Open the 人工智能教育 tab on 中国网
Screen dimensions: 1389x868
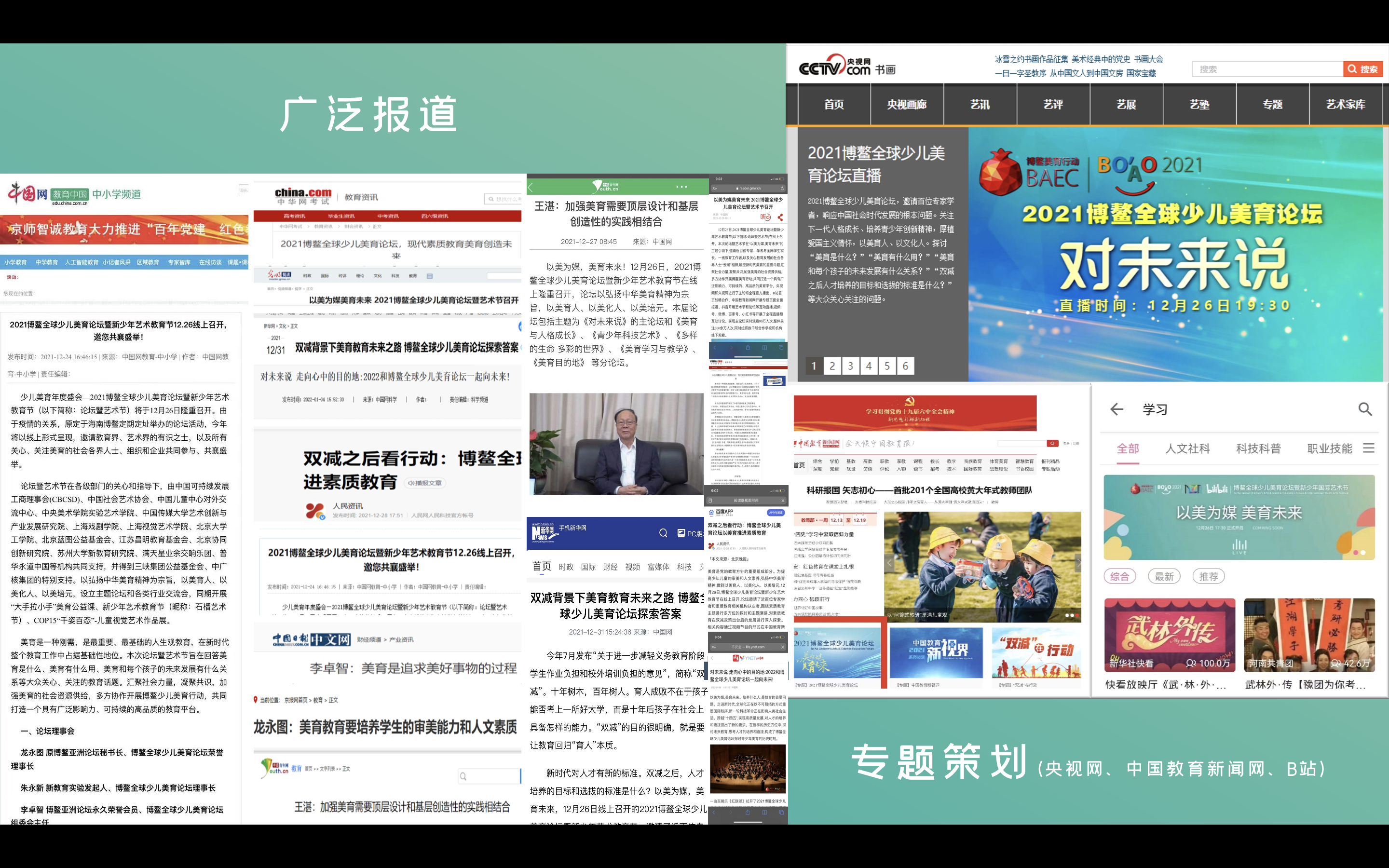pos(81,262)
